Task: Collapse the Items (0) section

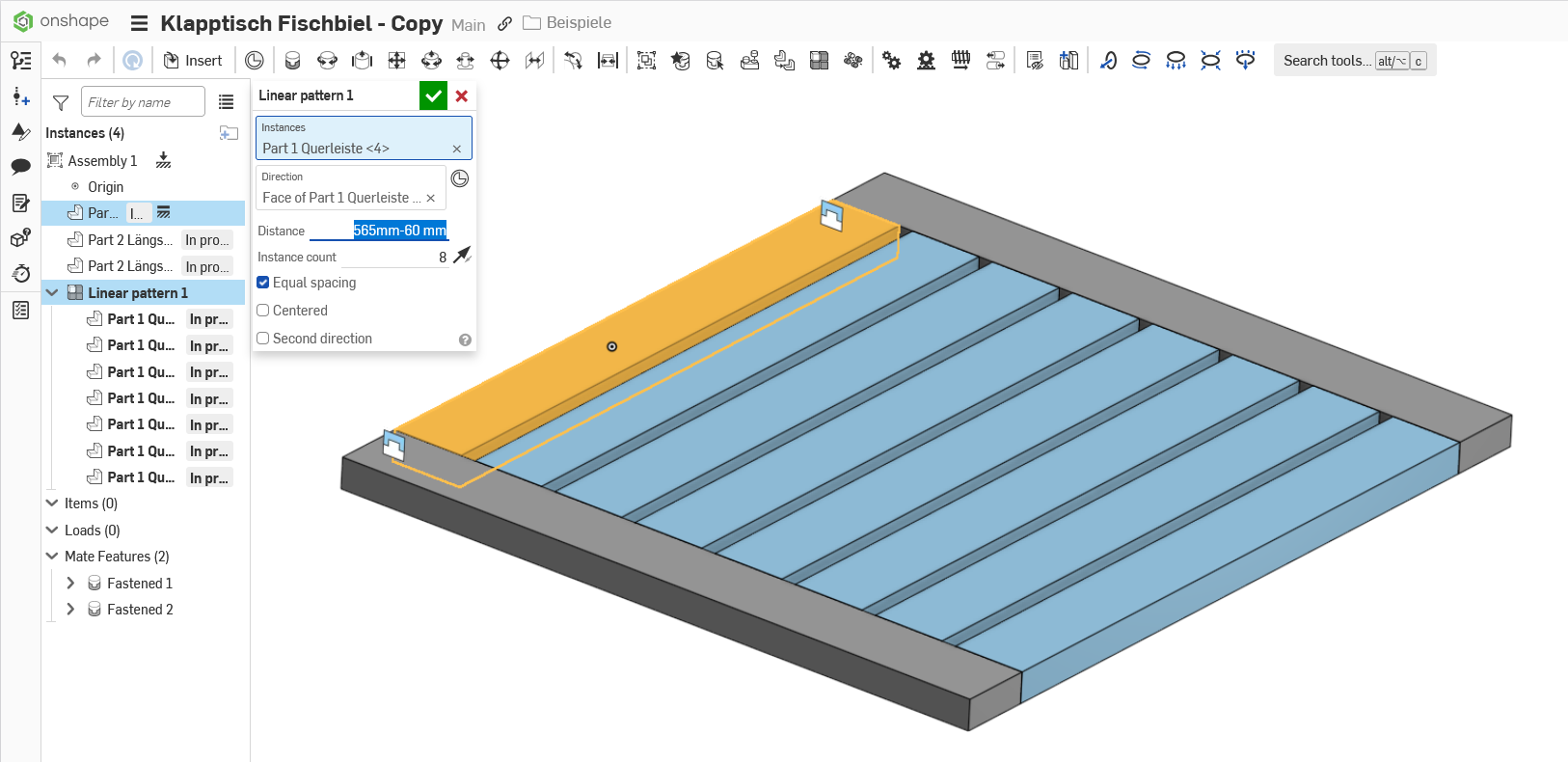Action: (52, 503)
